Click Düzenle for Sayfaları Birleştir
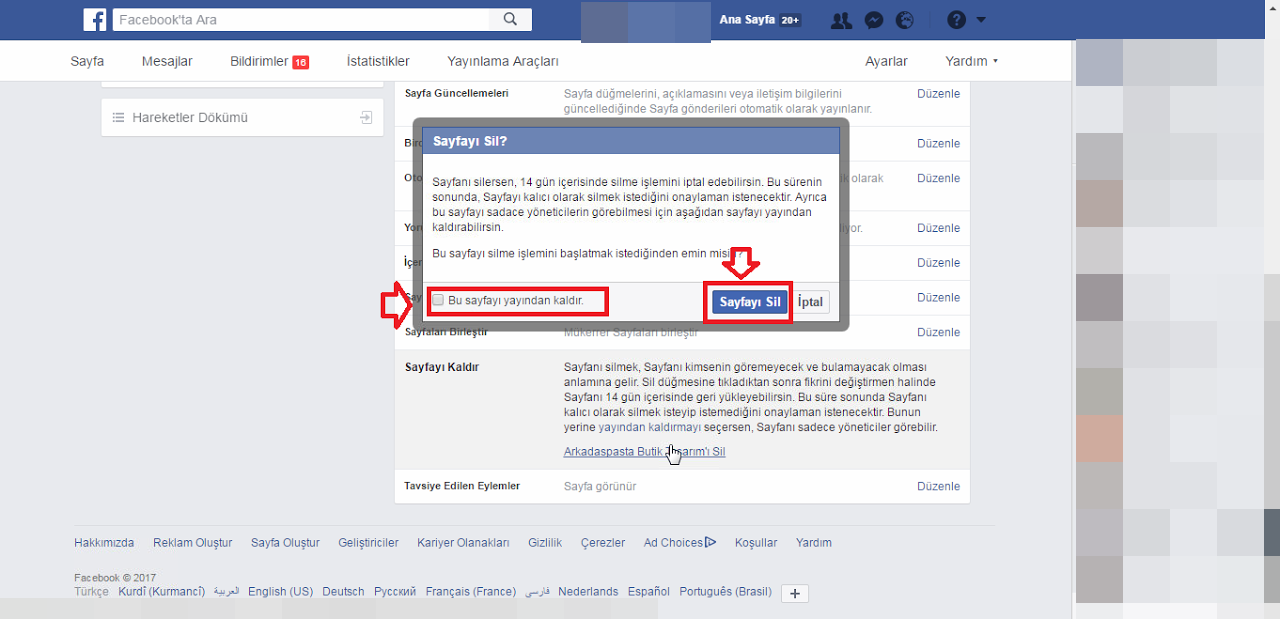Screen dimensions: 1280x619 tap(938, 332)
